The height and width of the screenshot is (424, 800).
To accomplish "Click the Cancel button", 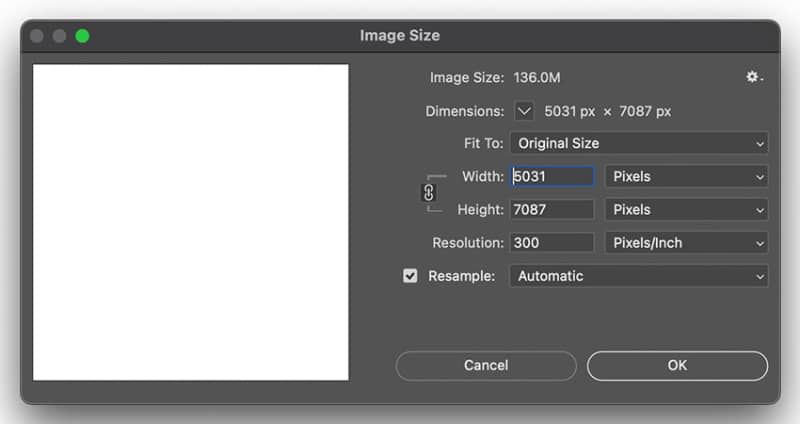I will (x=486, y=365).
